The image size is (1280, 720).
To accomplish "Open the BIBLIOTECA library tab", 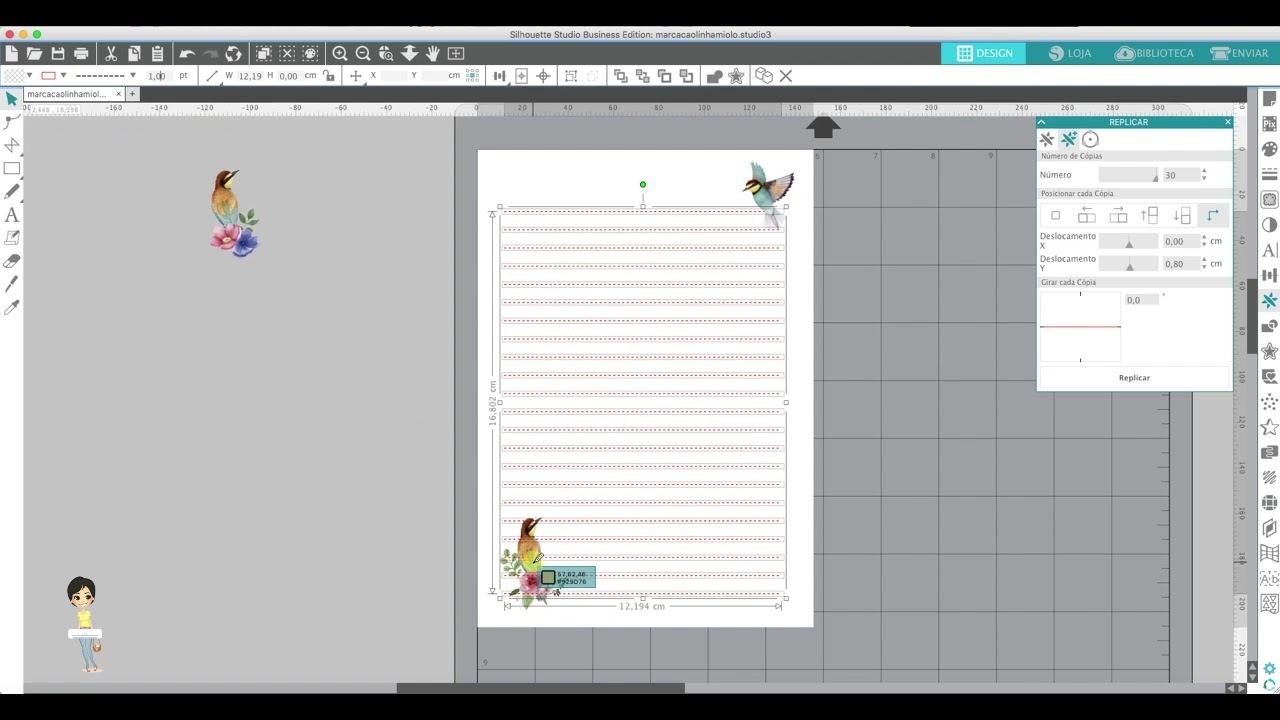I will point(1154,53).
